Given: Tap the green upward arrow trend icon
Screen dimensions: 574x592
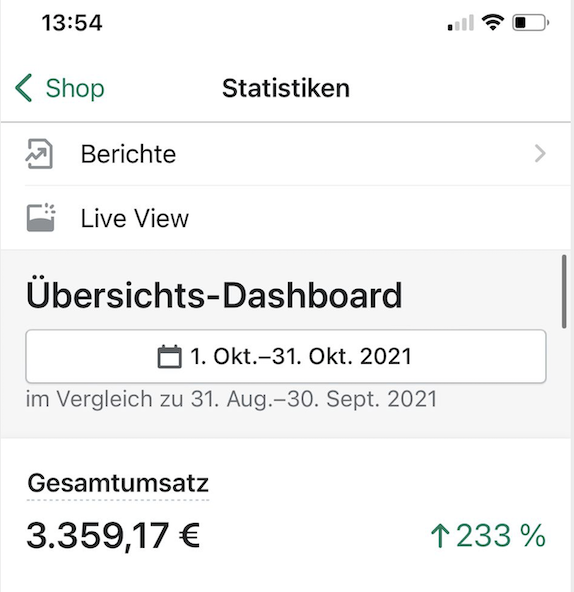Looking at the screenshot, I should click(440, 536).
